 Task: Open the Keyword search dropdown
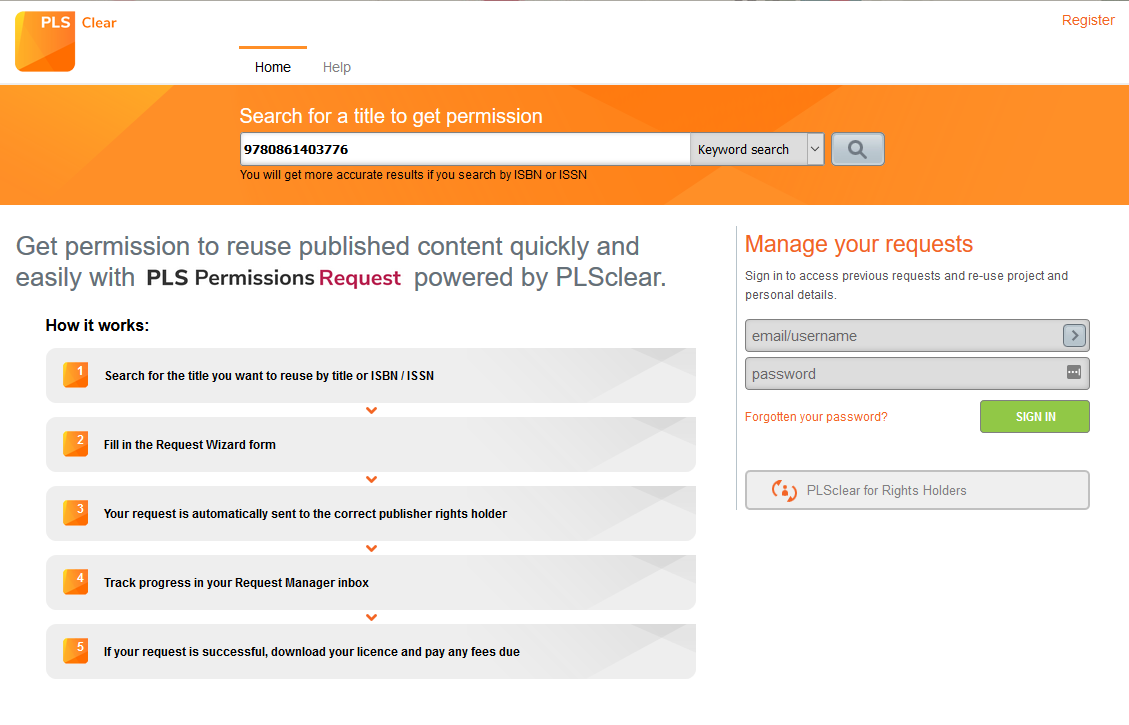pos(757,149)
